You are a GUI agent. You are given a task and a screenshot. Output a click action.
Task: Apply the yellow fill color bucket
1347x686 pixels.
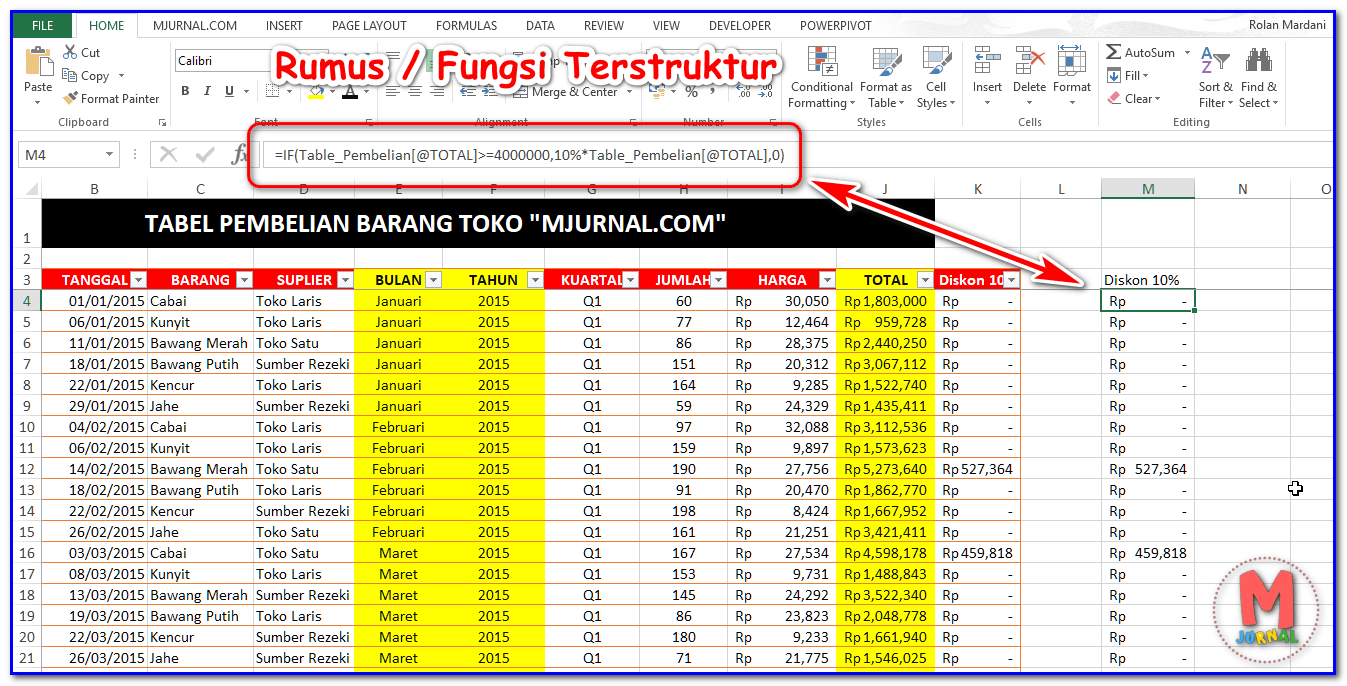click(316, 91)
